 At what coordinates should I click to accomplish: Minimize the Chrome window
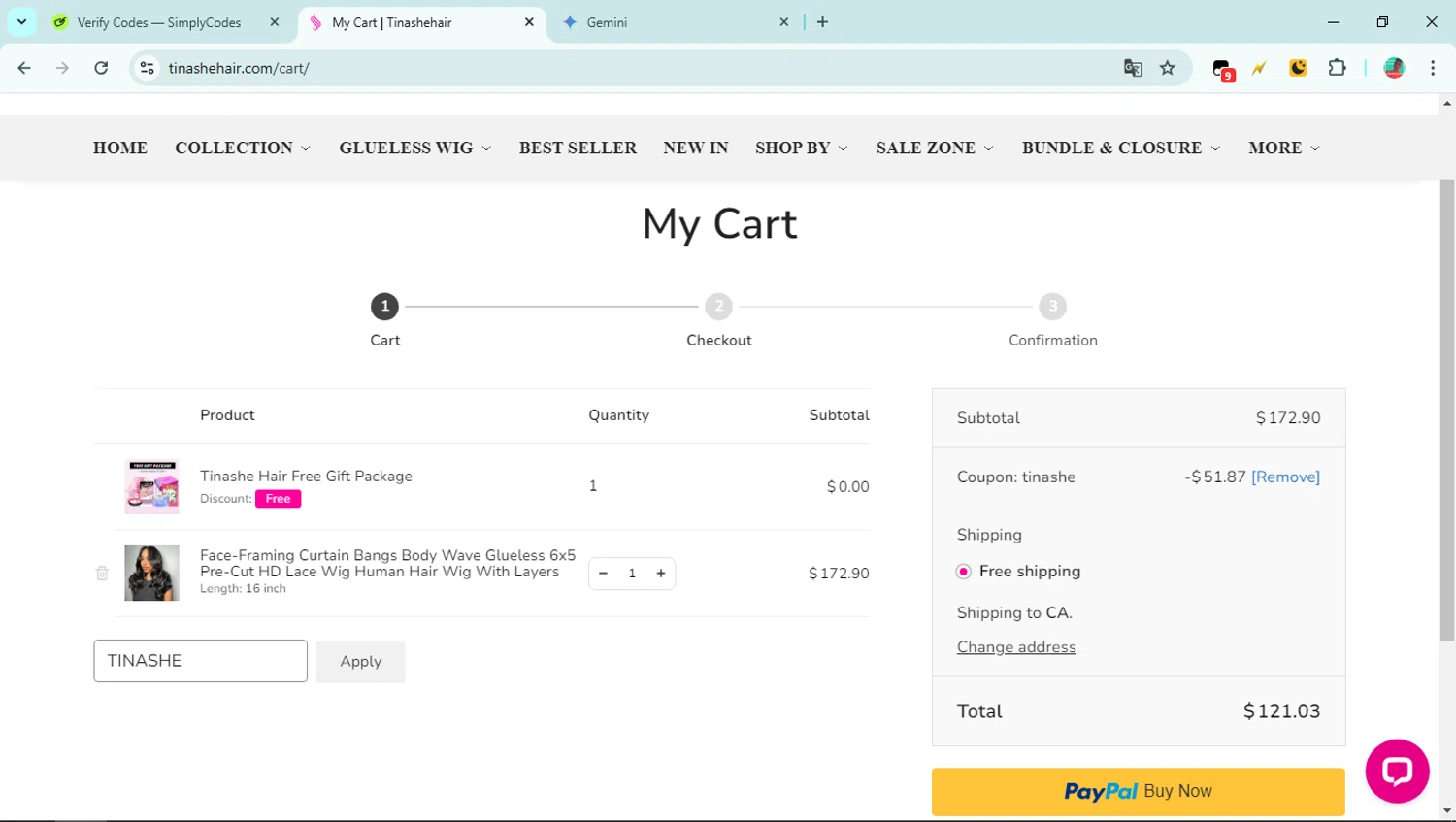tap(1333, 21)
